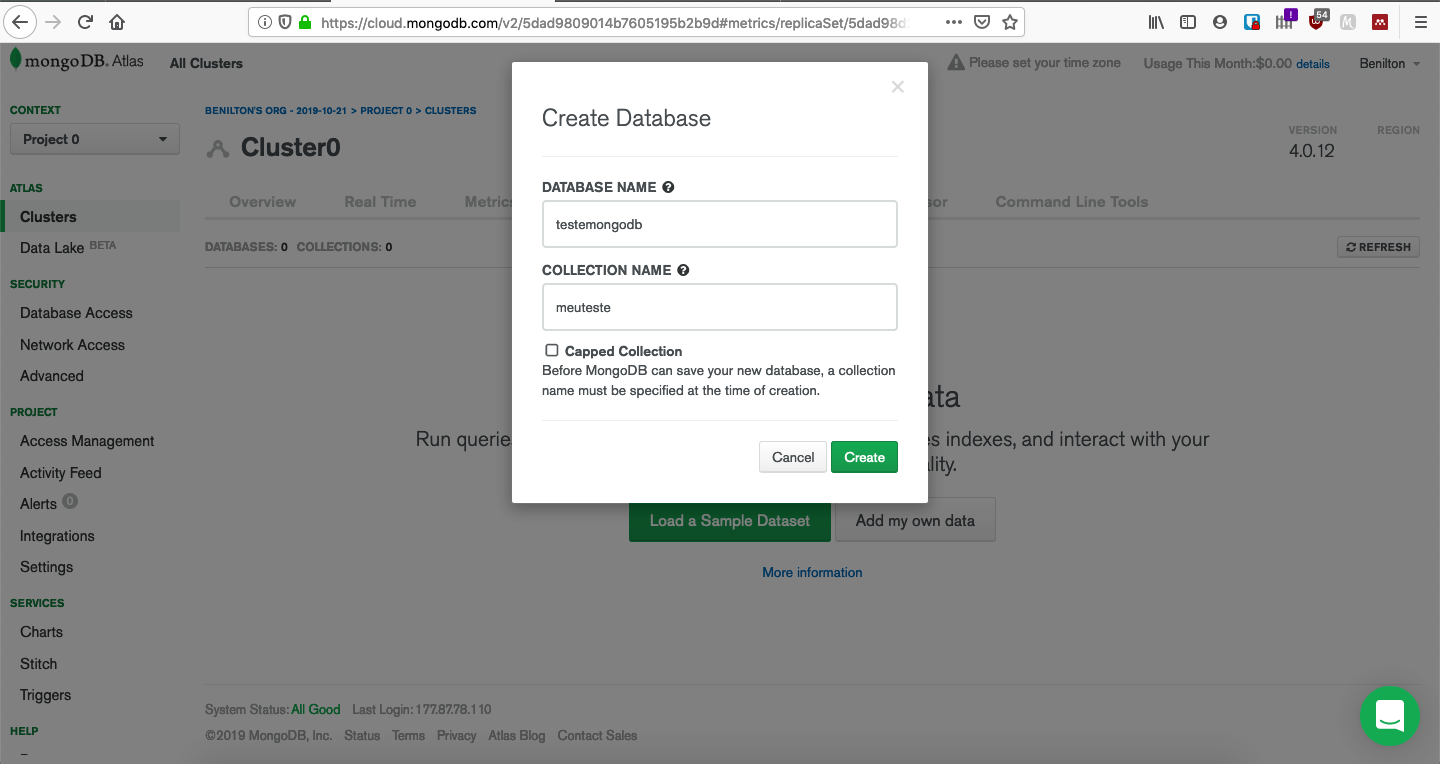
Task: Click the Collection Name input field
Action: click(720, 307)
